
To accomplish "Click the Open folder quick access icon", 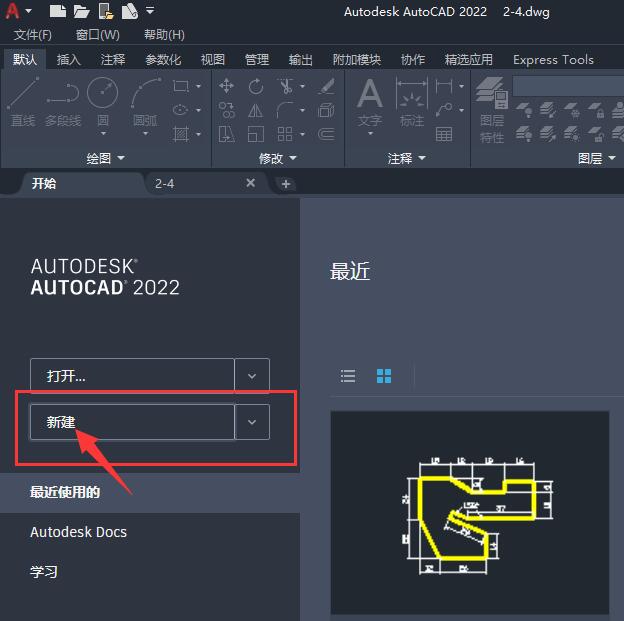I will (x=82, y=11).
